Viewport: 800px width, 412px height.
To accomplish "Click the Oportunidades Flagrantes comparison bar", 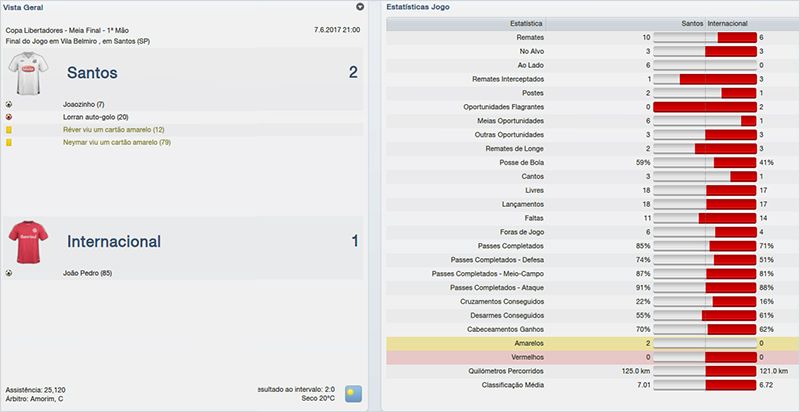I will [706, 106].
